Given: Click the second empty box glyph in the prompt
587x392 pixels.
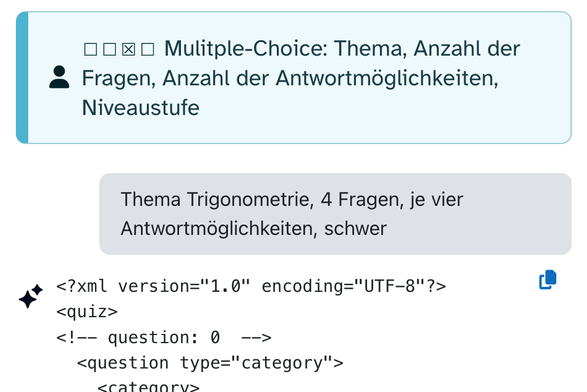Looking at the screenshot, I should pos(109,49).
